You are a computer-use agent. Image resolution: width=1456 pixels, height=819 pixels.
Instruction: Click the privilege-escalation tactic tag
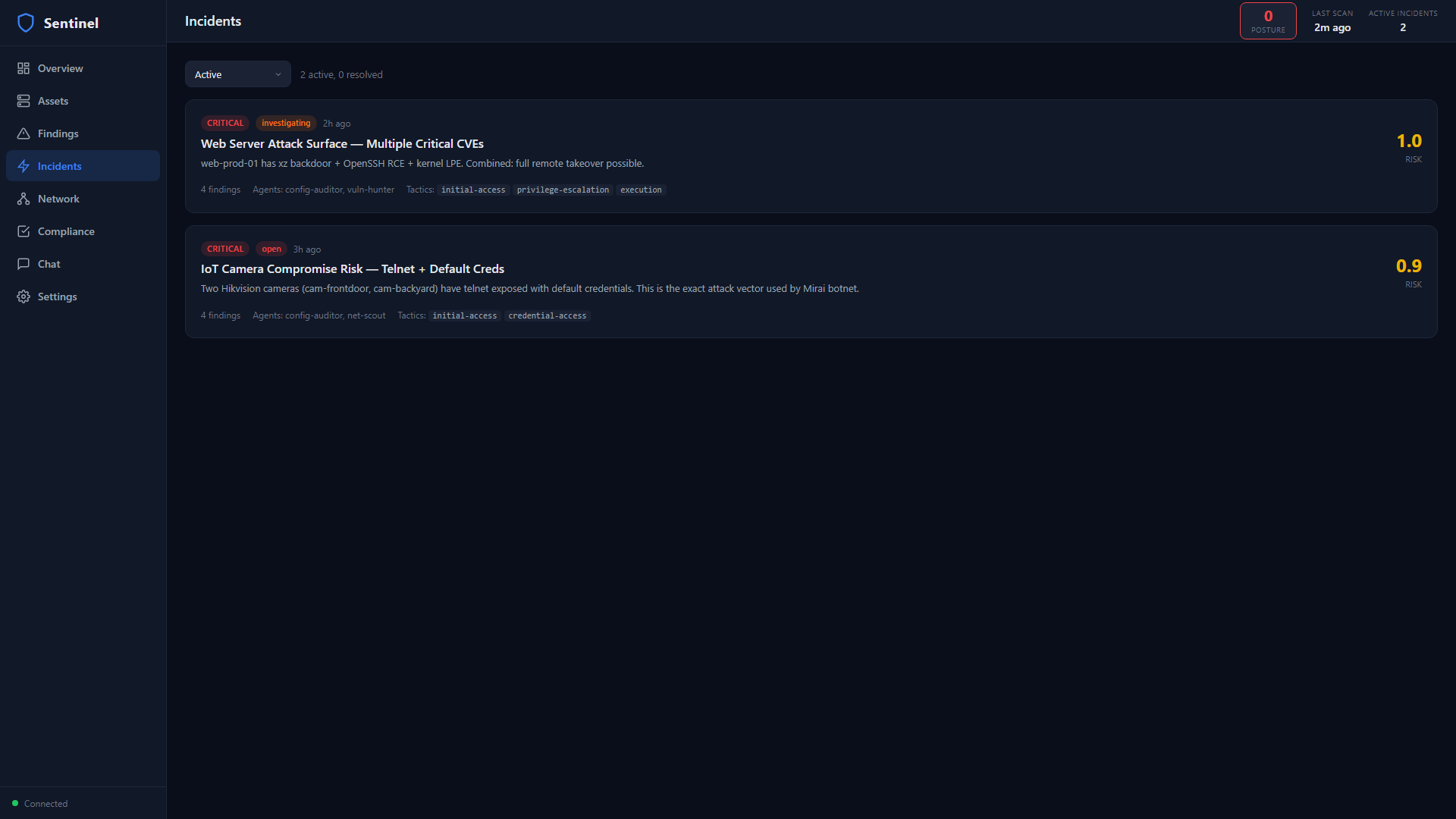563,190
